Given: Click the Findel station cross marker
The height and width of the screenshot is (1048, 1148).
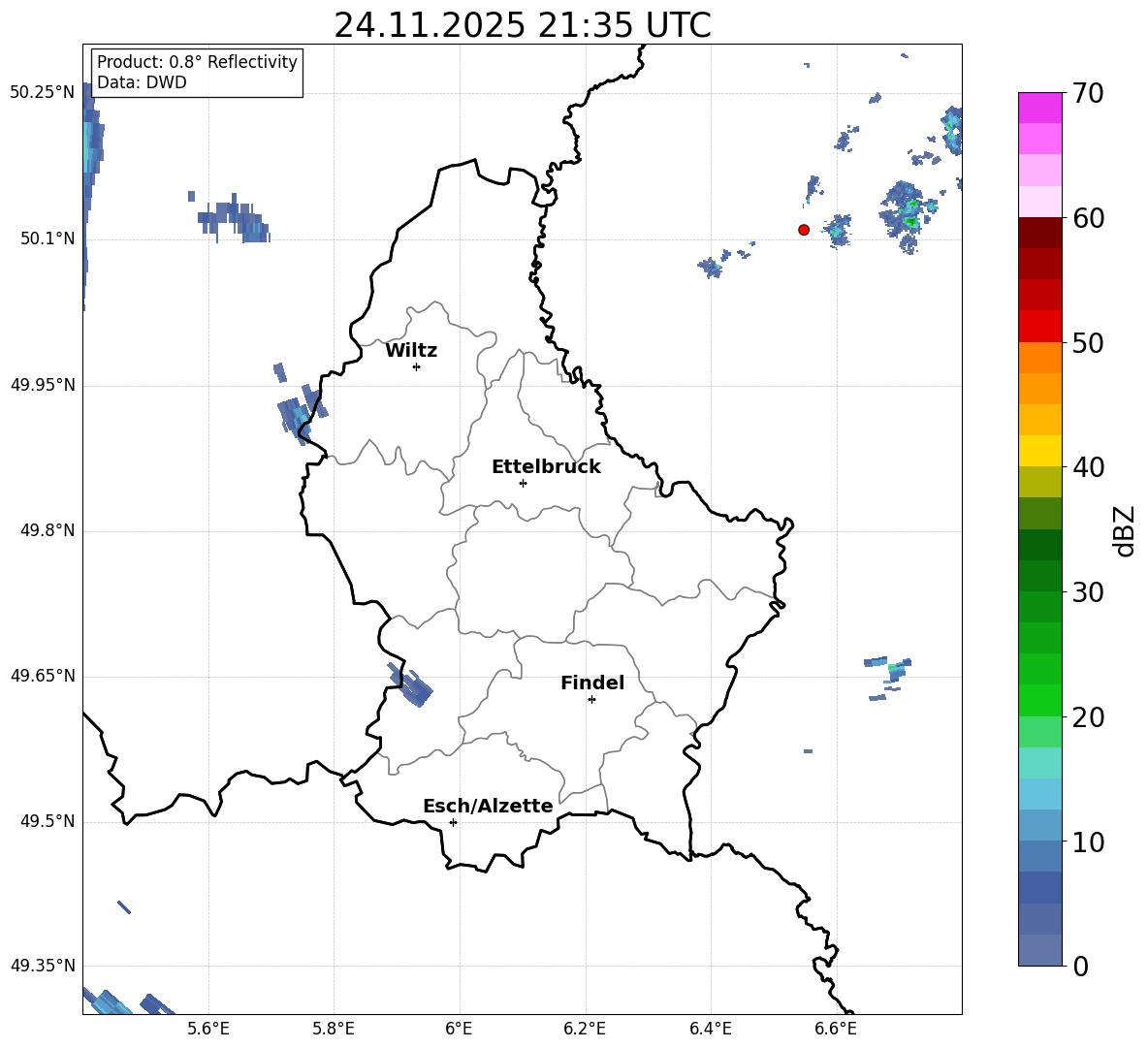Looking at the screenshot, I should click(x=591, y=700).
